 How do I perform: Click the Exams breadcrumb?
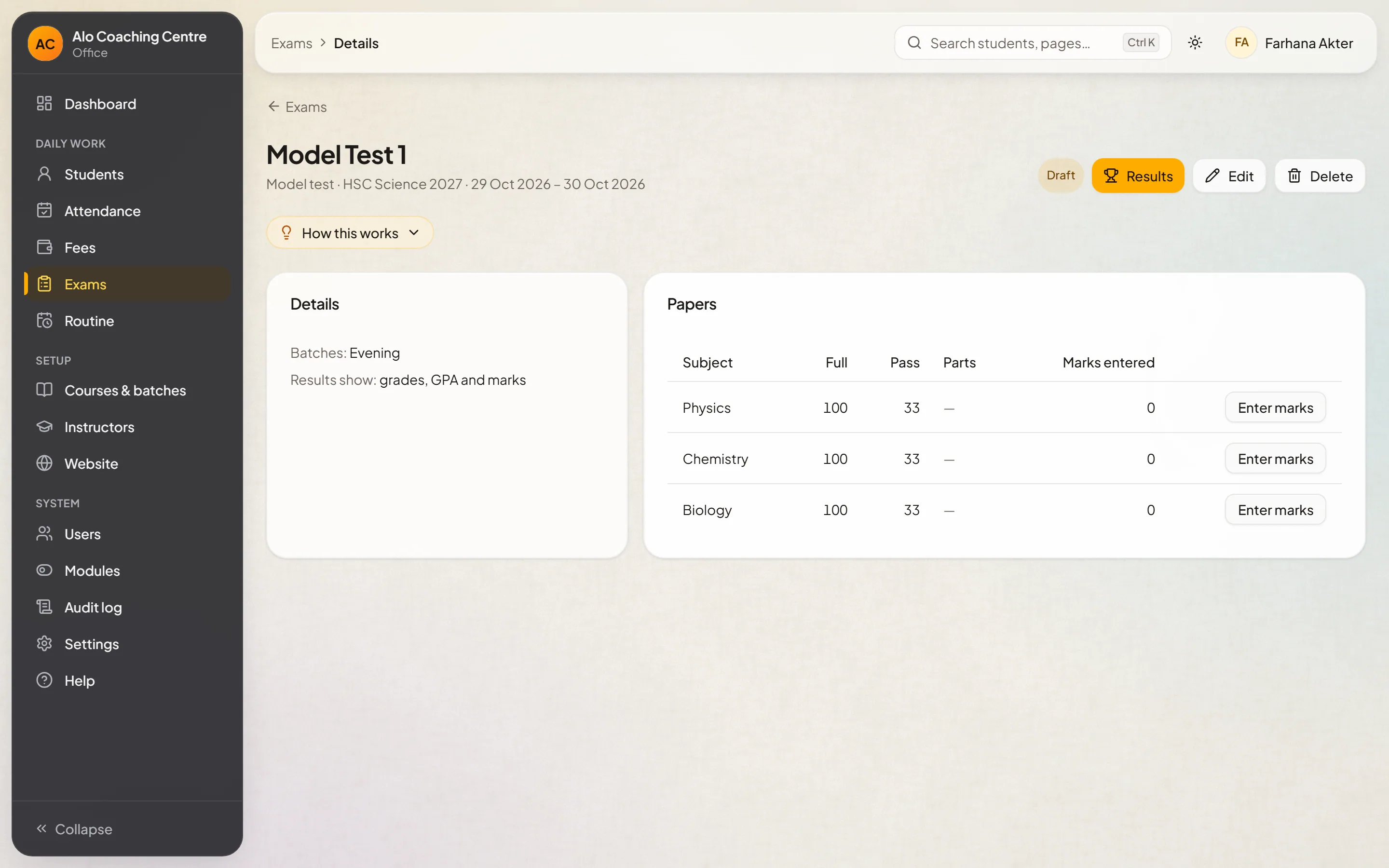tap(292, 43)
